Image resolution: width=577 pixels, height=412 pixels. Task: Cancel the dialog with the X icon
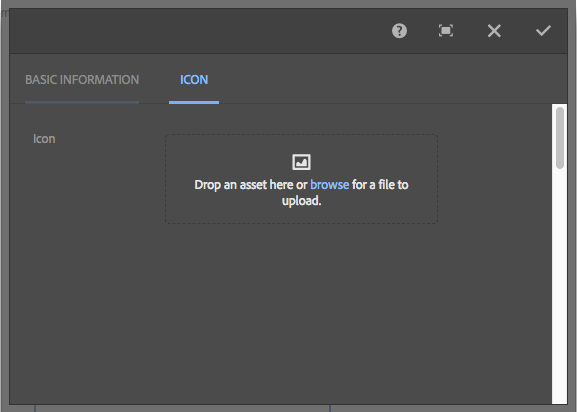pos(494,31)
